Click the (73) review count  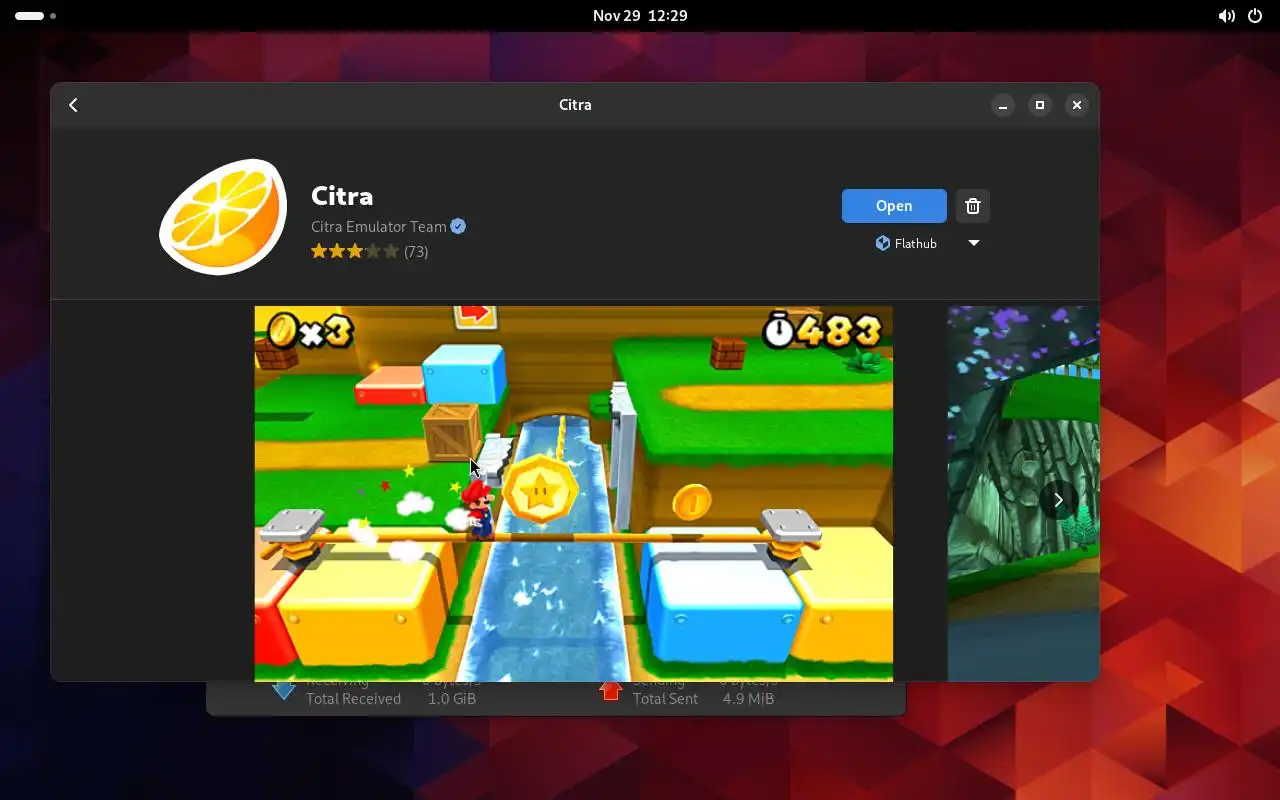(416, 252)
